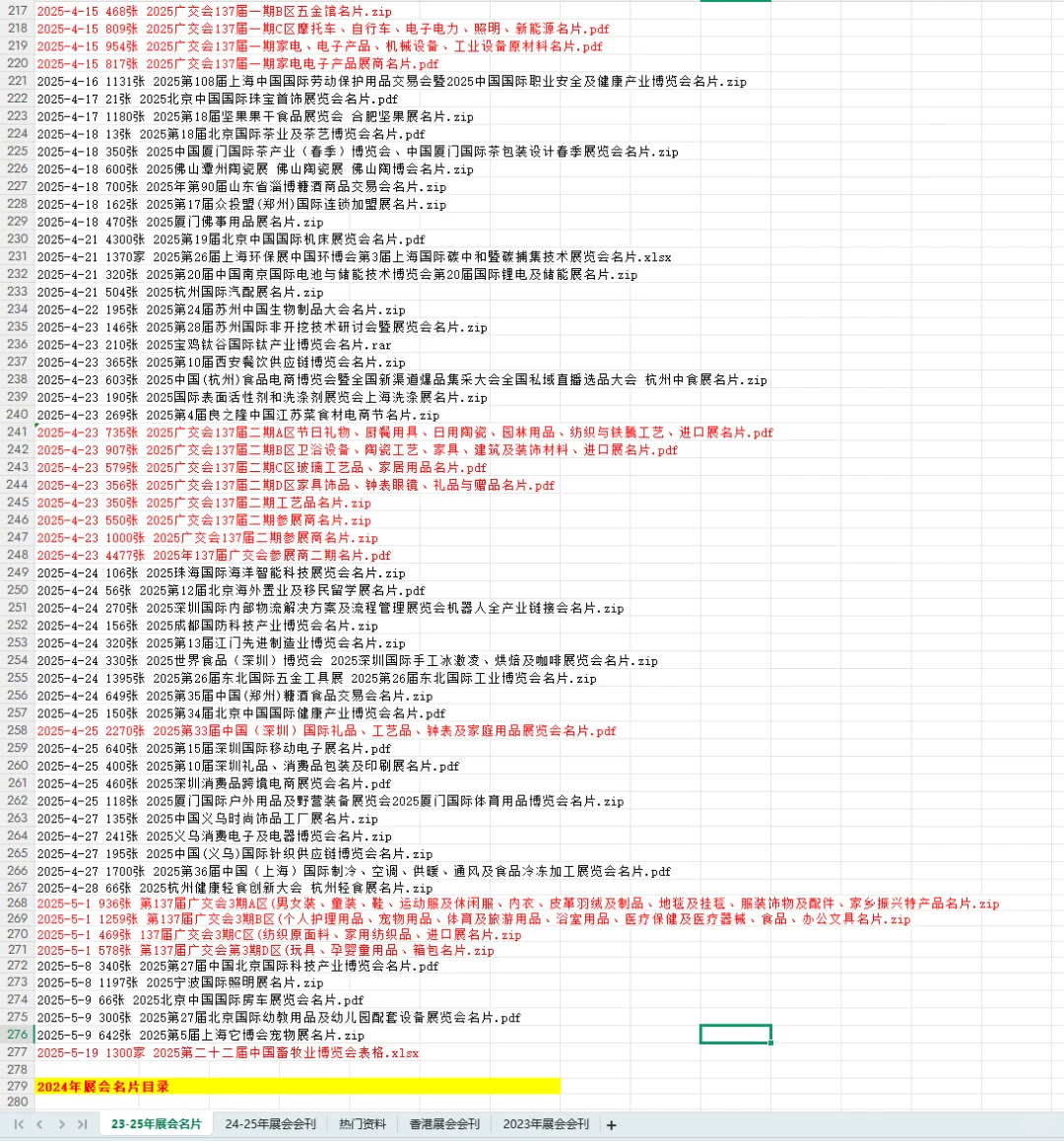The width and height of the screenshot is (1064, 1141).
Task: Click the 2025宁波国际照明展名片.zip entry
Action: point(179,982)
